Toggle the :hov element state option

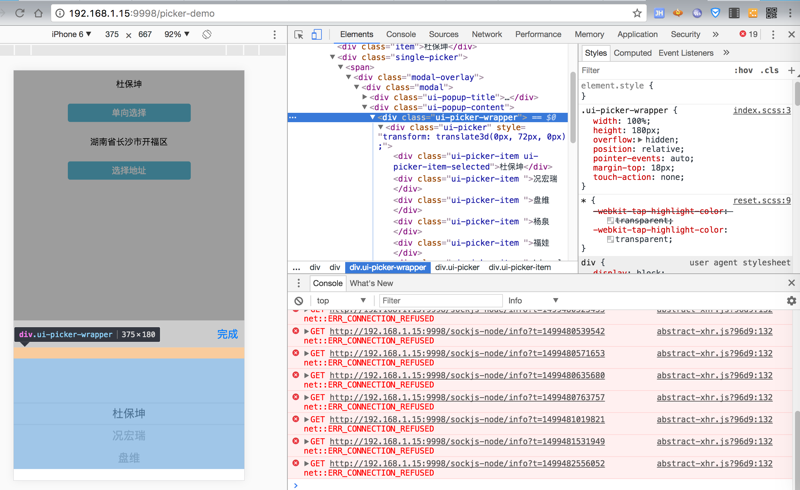click(x=743, y=71)
